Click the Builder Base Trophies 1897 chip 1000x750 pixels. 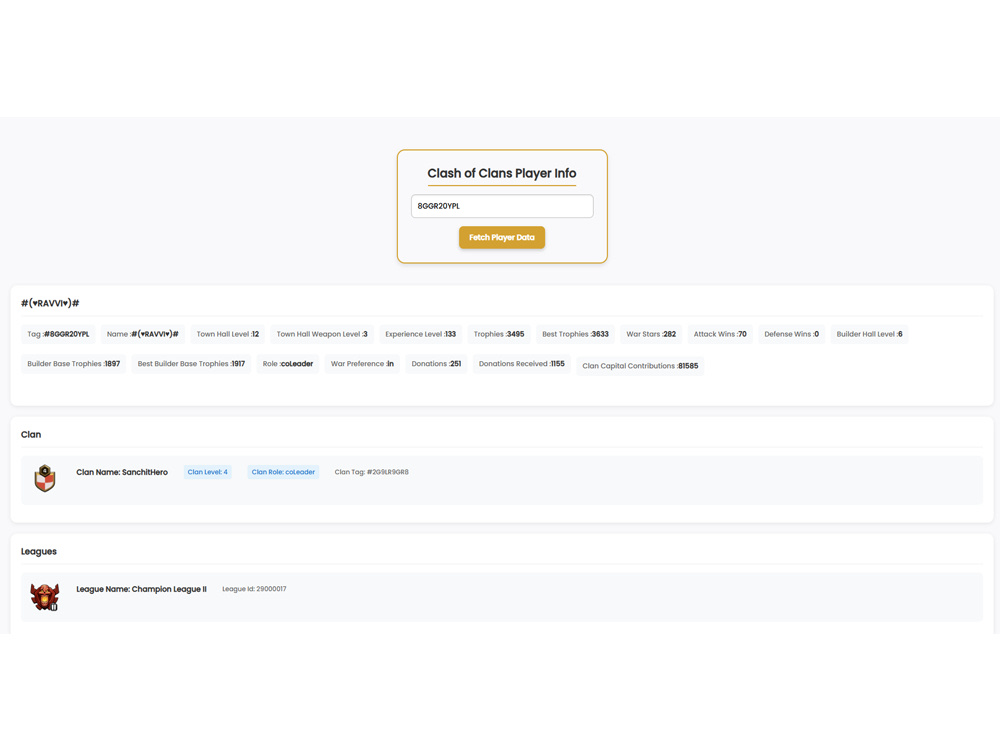[x=73, y=364]
